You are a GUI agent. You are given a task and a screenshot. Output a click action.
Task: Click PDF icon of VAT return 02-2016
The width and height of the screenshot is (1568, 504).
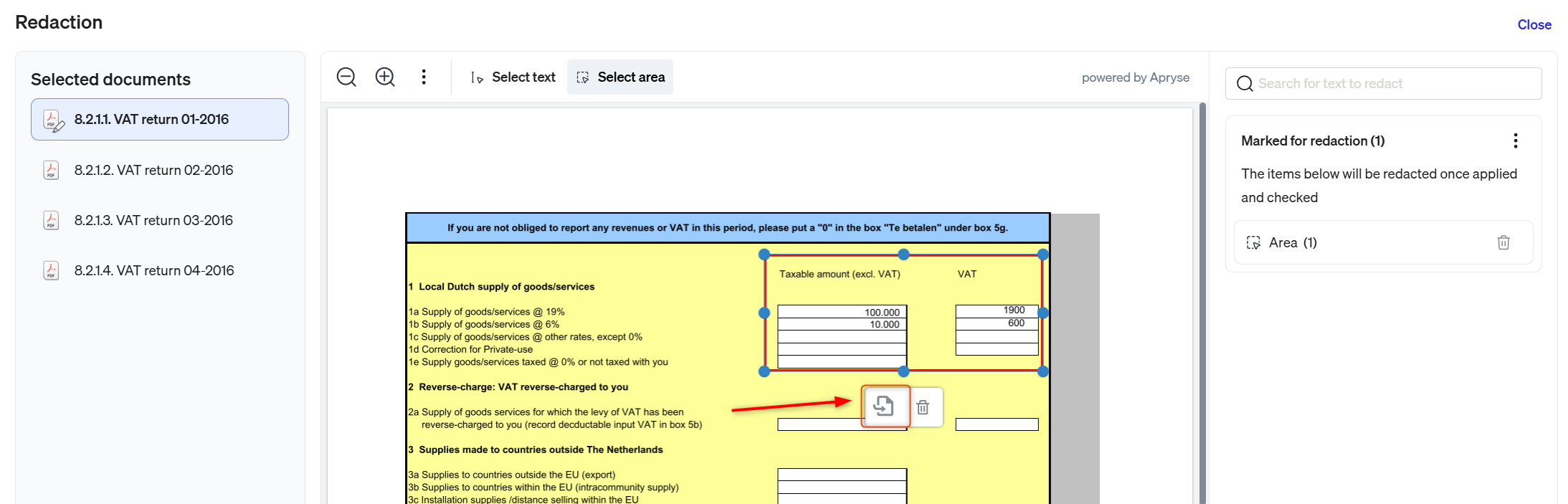pyautogui.click(x=51, y=170)
